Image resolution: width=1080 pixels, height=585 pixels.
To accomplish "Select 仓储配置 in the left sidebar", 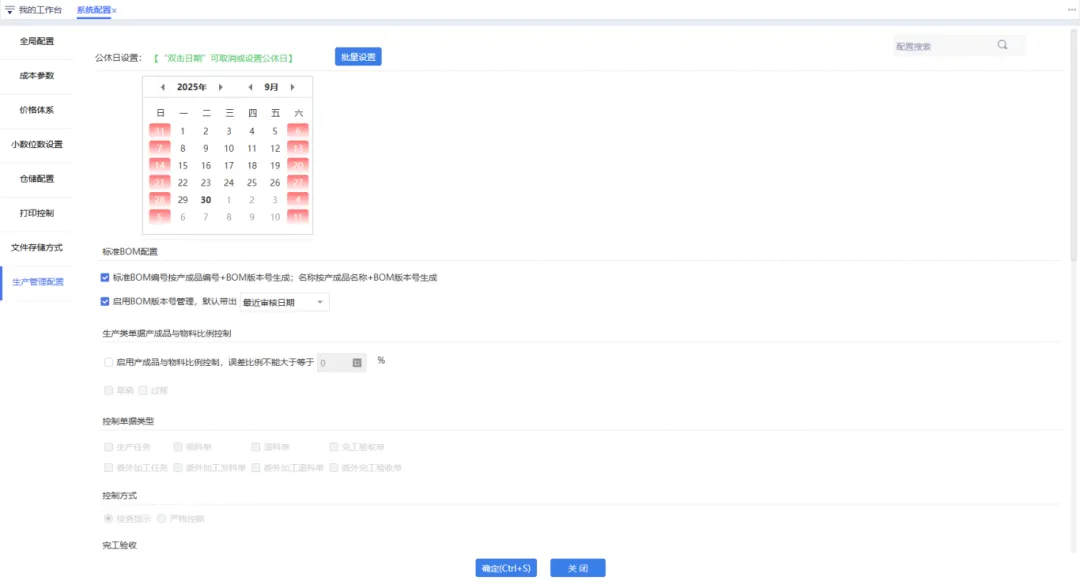I will coord(37,179).
